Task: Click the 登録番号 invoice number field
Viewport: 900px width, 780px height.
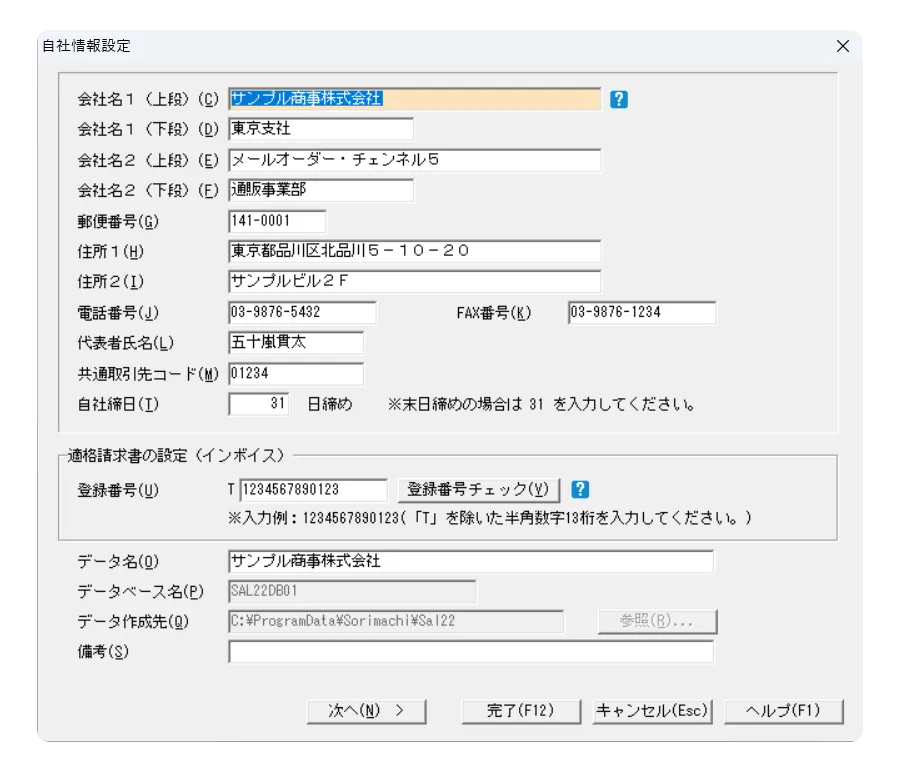Action: [313, 490]
